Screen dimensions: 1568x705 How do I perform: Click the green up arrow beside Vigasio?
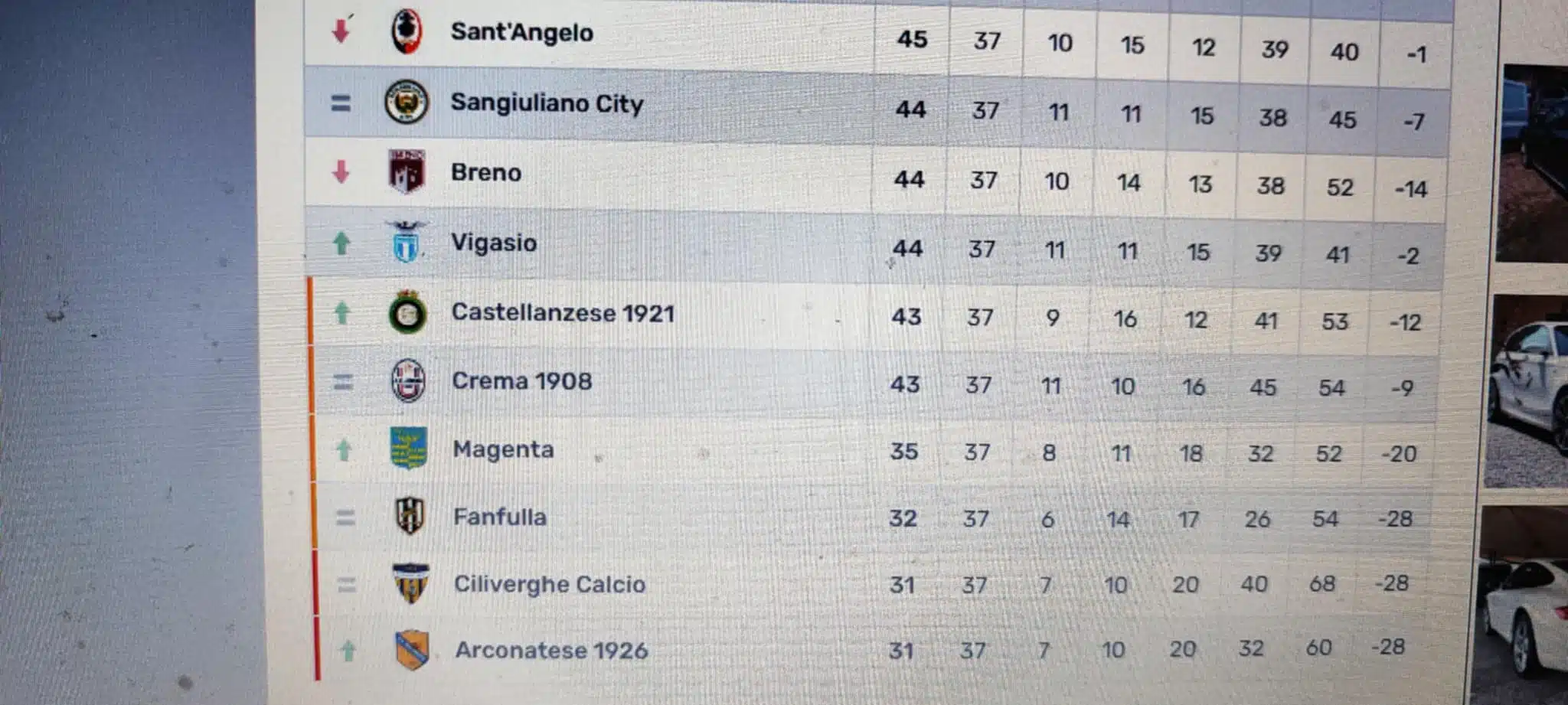(x=341, y=243)
